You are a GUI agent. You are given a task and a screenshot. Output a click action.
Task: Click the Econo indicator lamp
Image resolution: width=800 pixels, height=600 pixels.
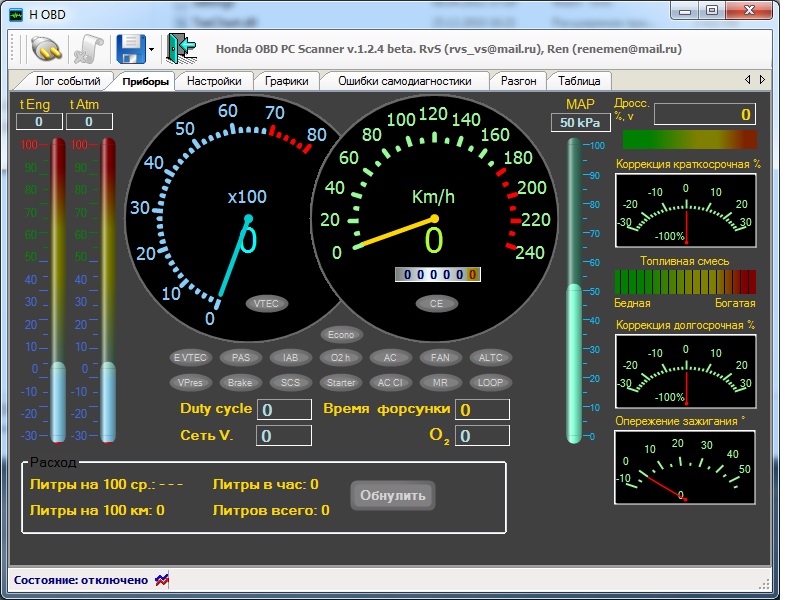[341, 335]
